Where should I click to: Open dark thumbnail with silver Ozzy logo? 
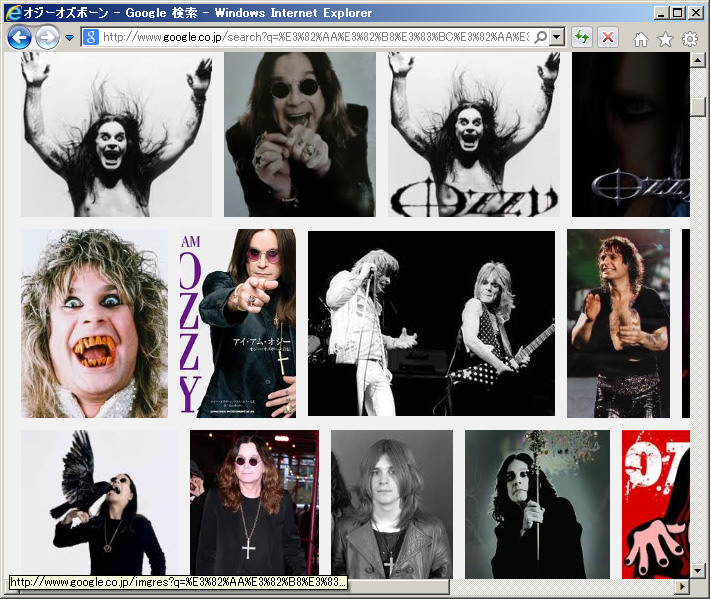(631, 134)
